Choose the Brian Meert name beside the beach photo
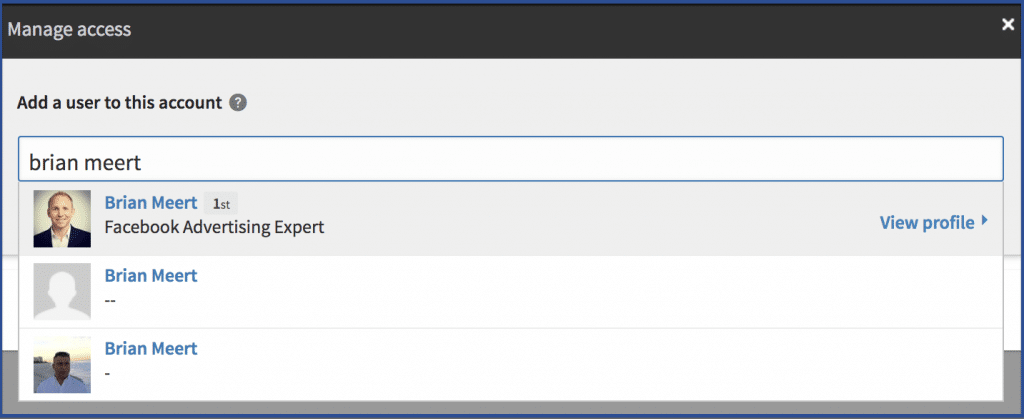Viewport: 1024px width, 419px height. (x=151, y=349)
